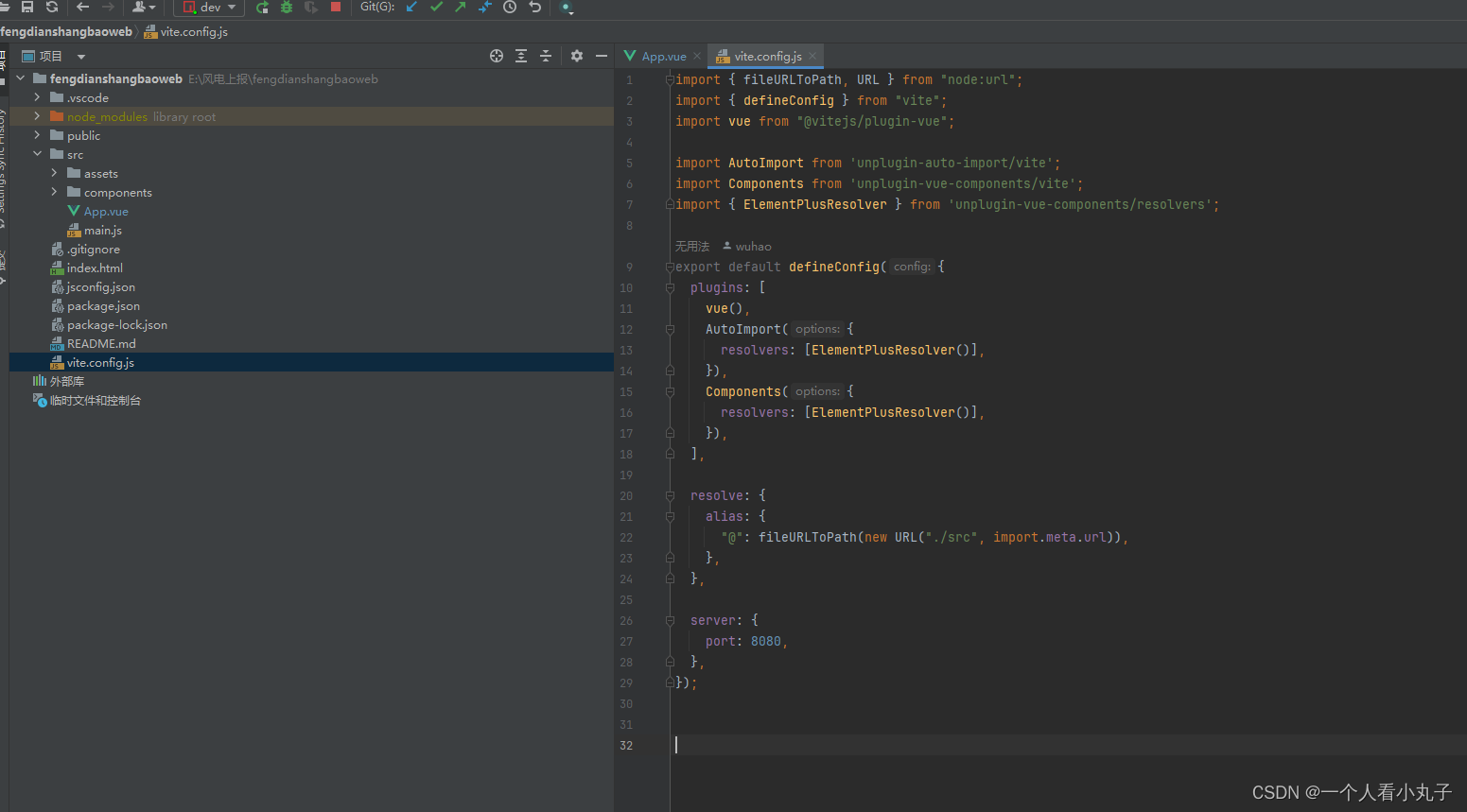Image resolution: width=1467 pixels, height=812 pixels.
Task: Navigate back with the left arrow icon
Action: pos(83,7)
